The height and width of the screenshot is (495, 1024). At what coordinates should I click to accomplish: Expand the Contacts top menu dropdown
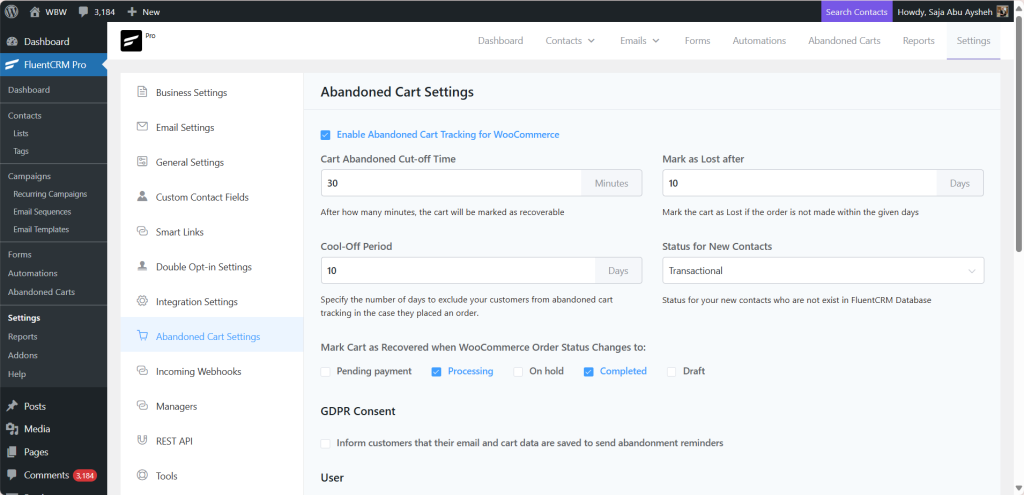[x=570, y=40]
